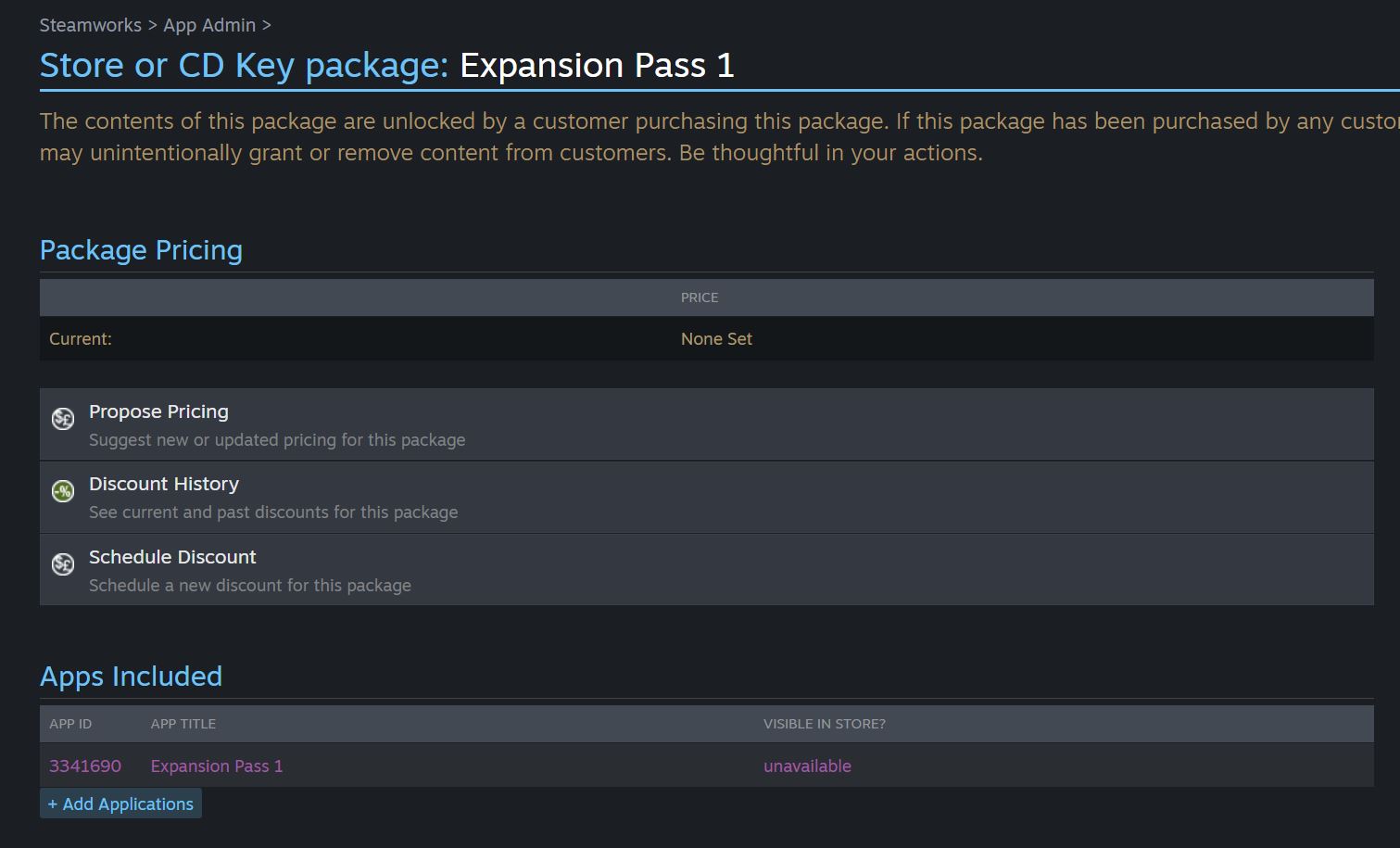Image resolution: width=1400 pixels, height=848 pixels.
Task: Open app ID 3341690
Action: [x=85, y=766]
